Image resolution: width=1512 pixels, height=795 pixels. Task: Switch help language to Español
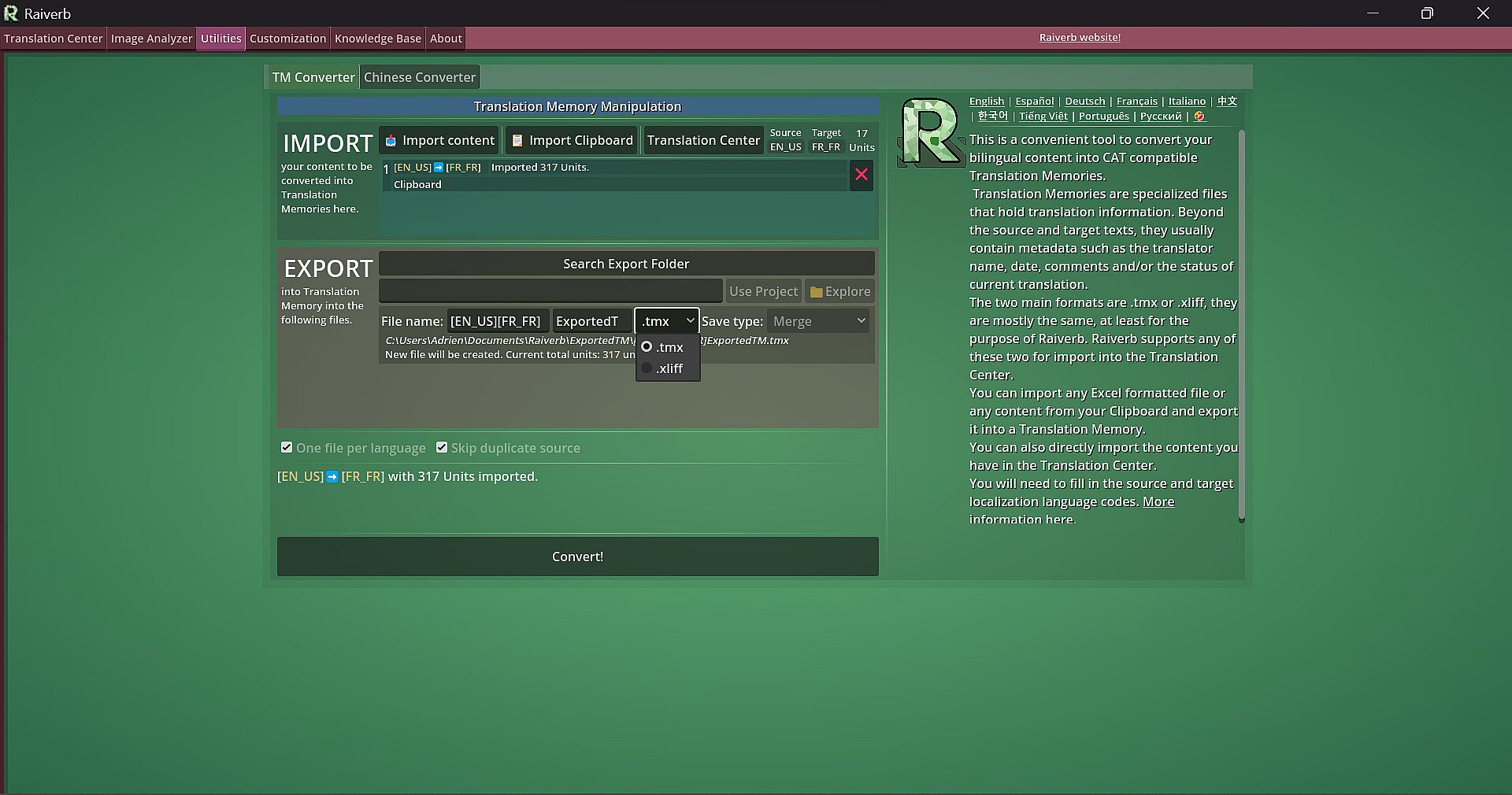[1035, 101]
